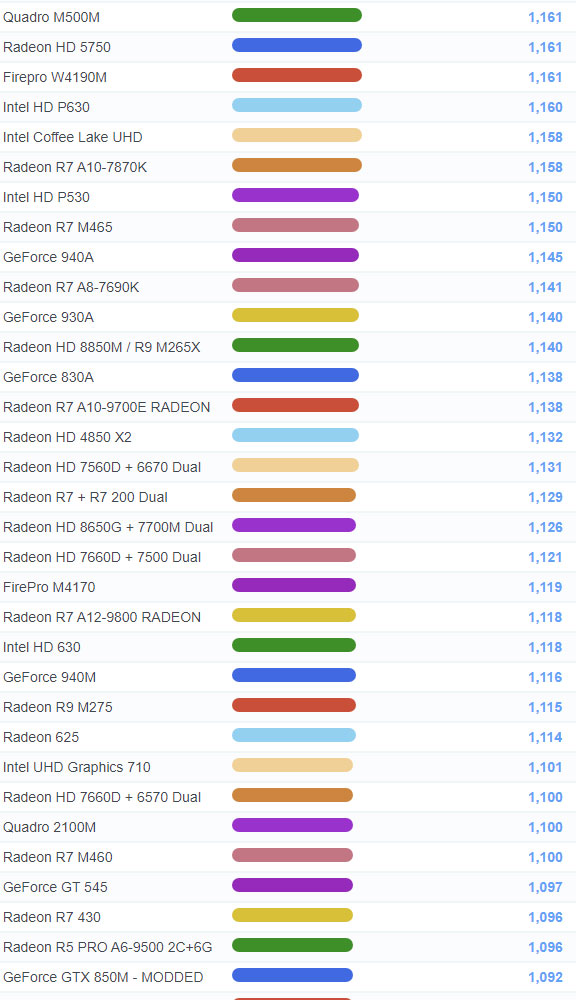Click the blue bar for Radeon HD 5750
Screen dimensions: 576x1000
297,45
